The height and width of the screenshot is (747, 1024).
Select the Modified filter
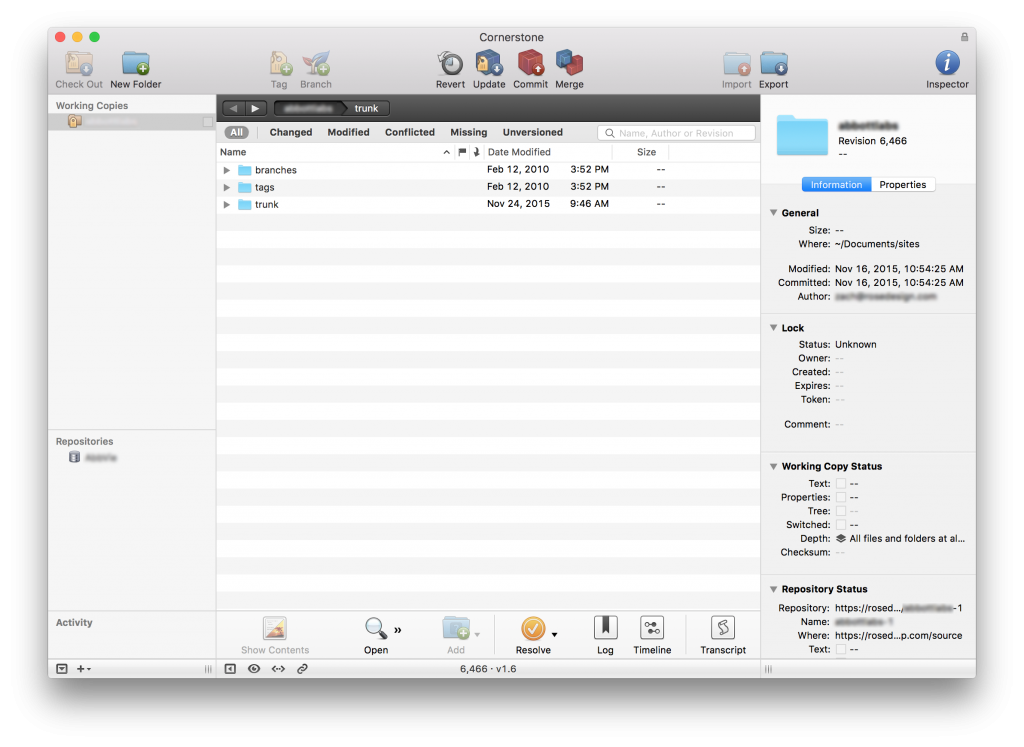(x=348, y=133)
